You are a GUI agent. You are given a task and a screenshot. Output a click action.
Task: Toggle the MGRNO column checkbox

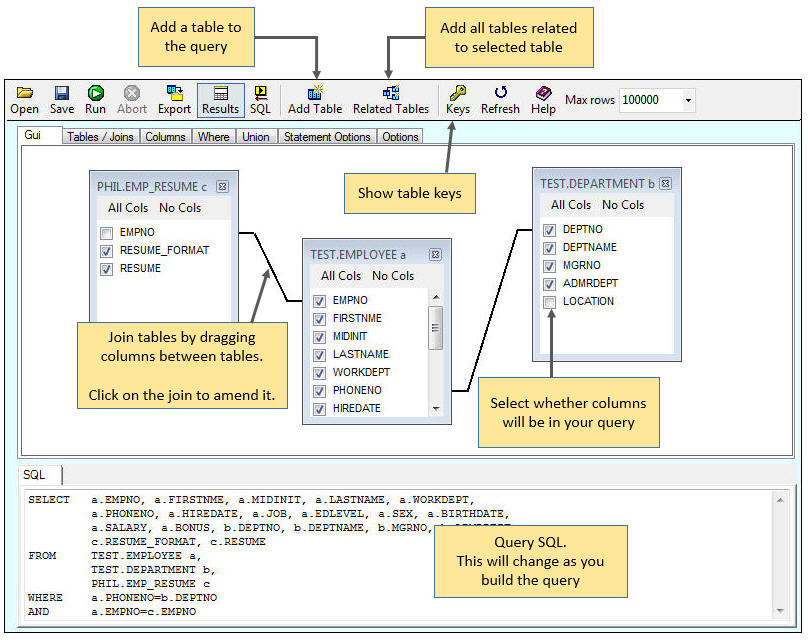click(x=549, y=266)
